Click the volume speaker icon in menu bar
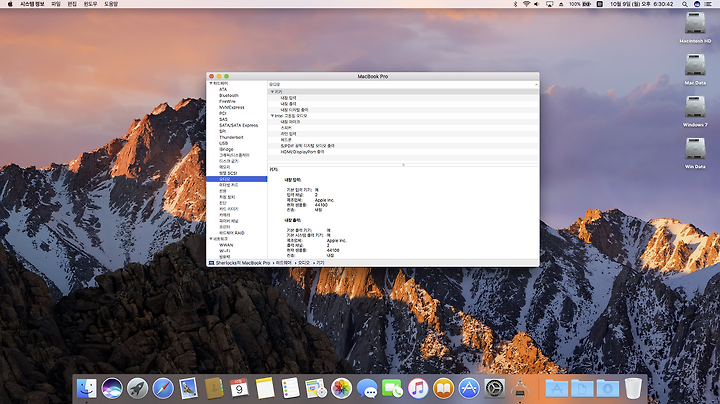This screenshot has height=404, width=720. tap(537, 4)
